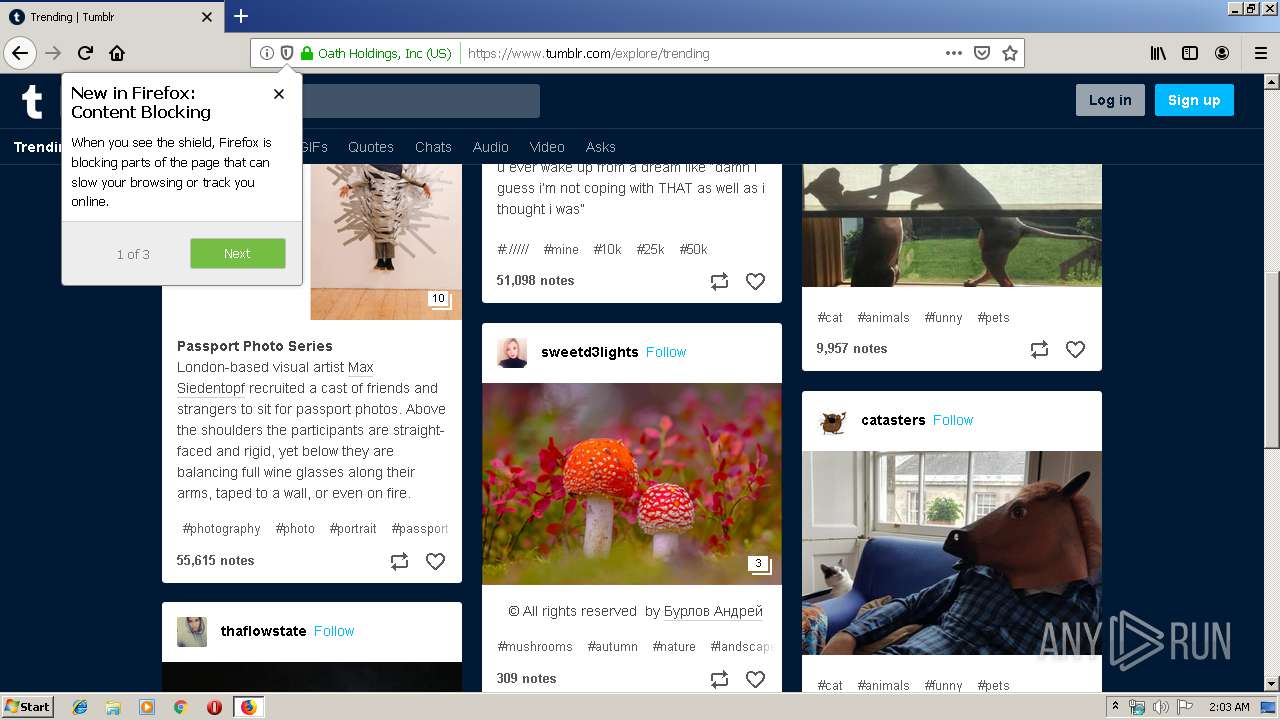Viewport: 1280px width, 720px height.
Task: Open catasters avatar
Action: point(832,420)
